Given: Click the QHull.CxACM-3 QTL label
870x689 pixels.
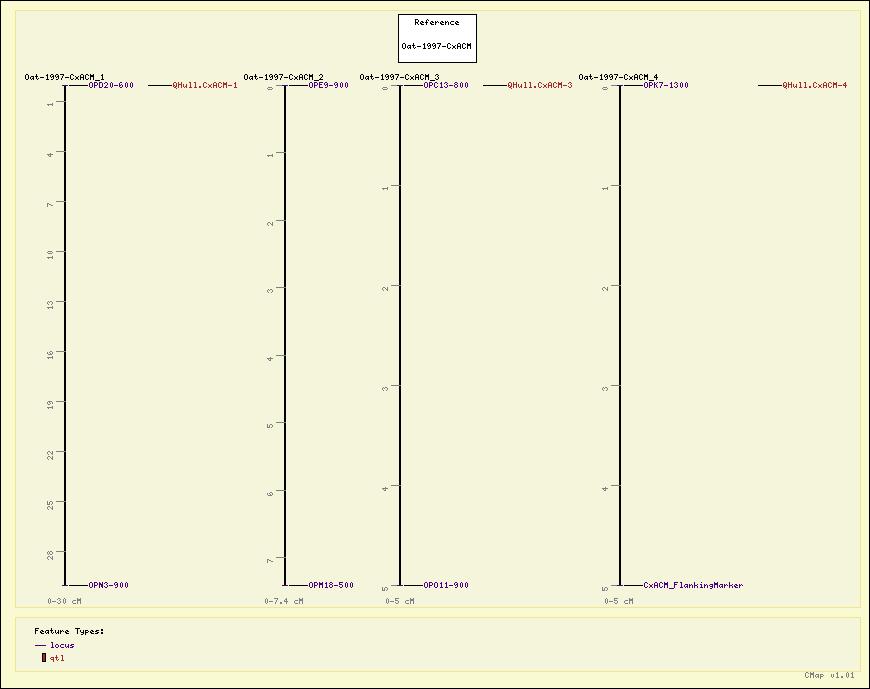Looking at the screenshot, I should click(540, 86).
